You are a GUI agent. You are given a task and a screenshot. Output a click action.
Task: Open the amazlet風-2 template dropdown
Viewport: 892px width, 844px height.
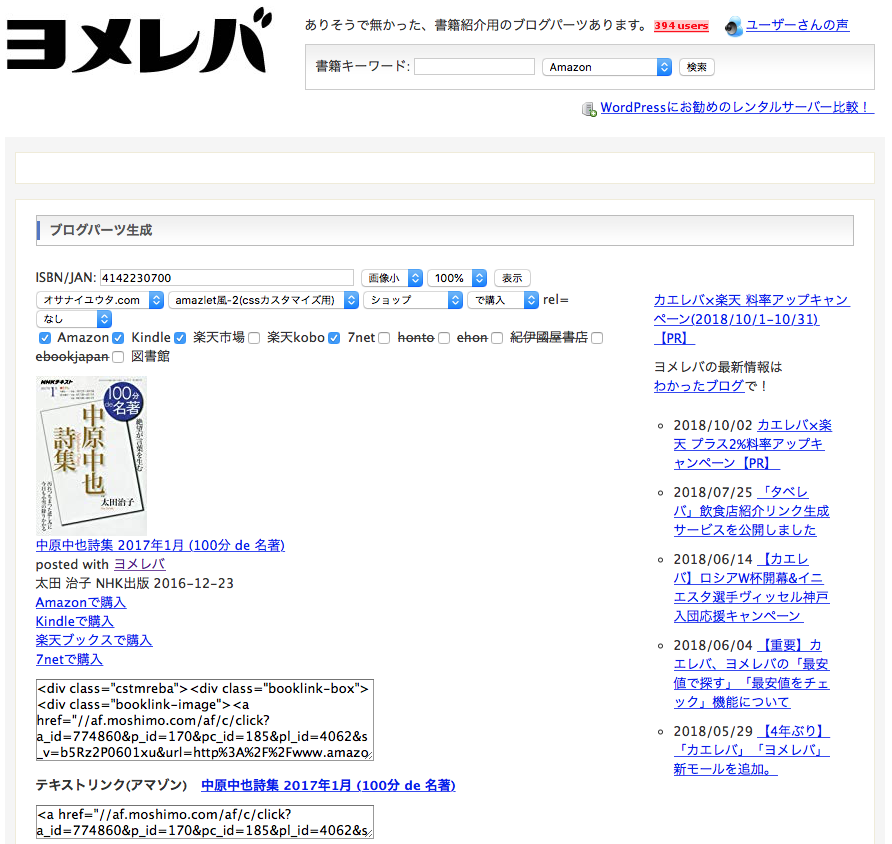(x=263, y=300)
